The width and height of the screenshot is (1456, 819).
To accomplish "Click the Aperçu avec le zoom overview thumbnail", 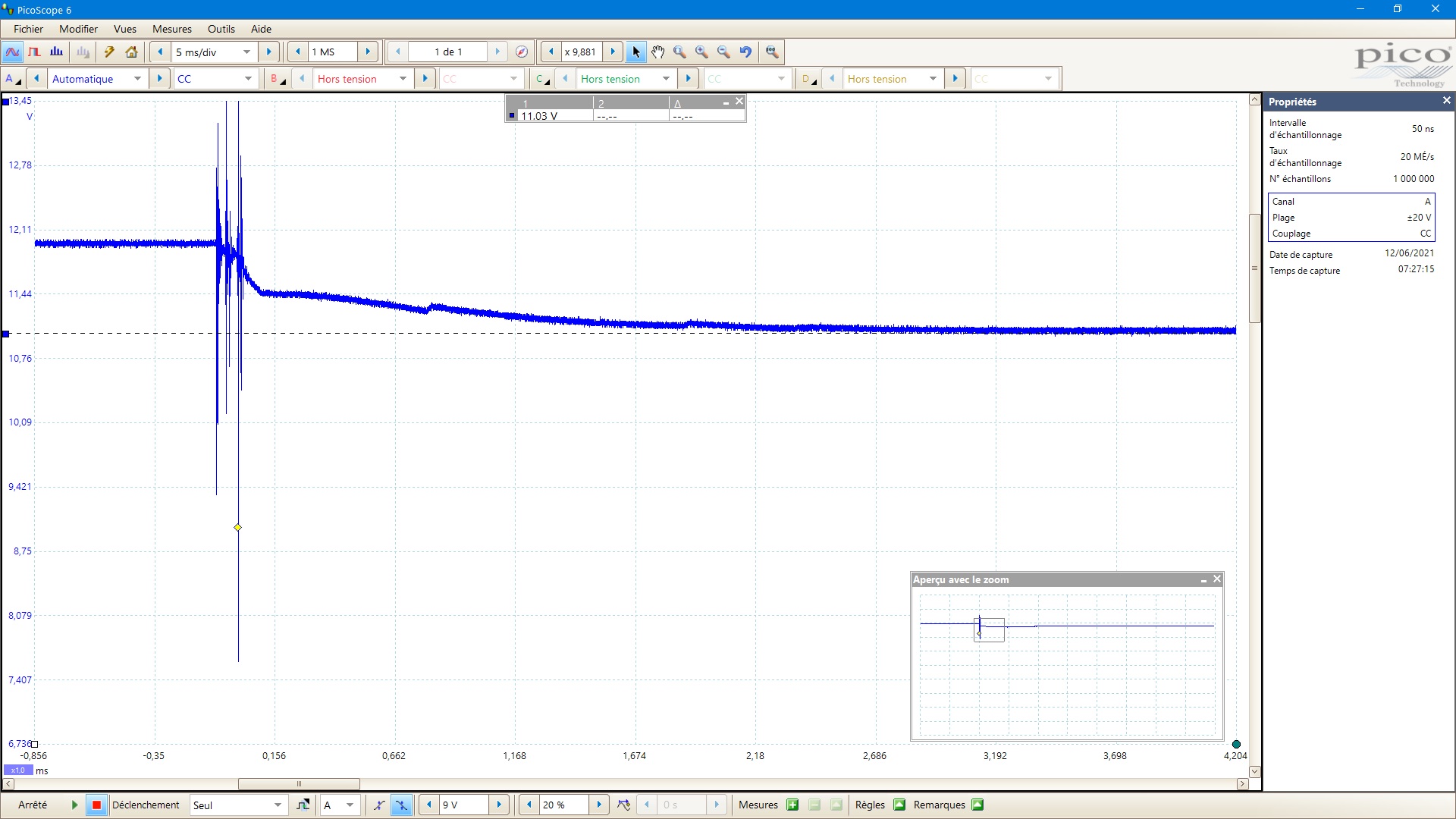I will (x=1066, y=664).
